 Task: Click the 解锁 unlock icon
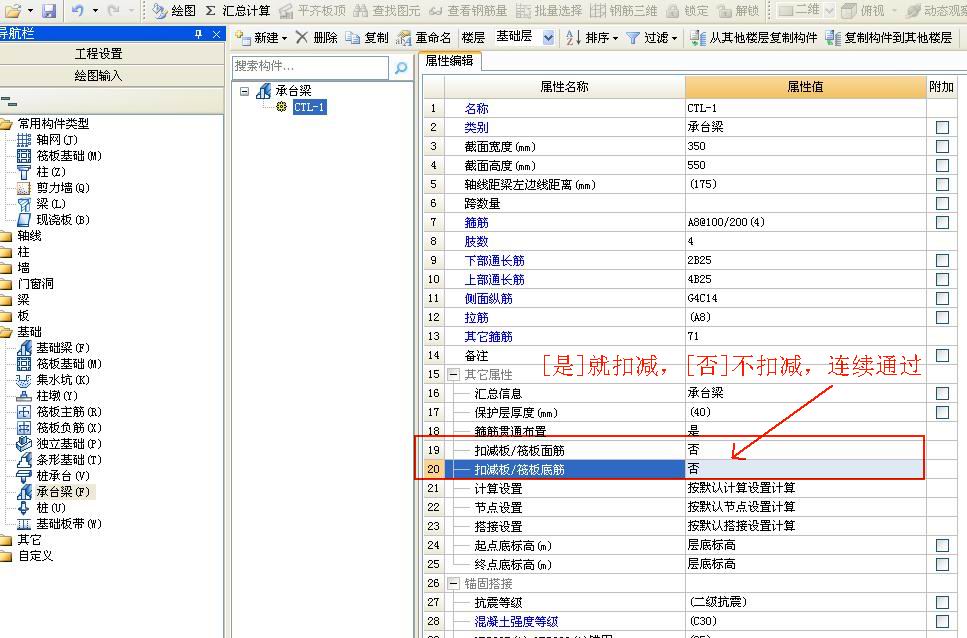tap(738, 10)
